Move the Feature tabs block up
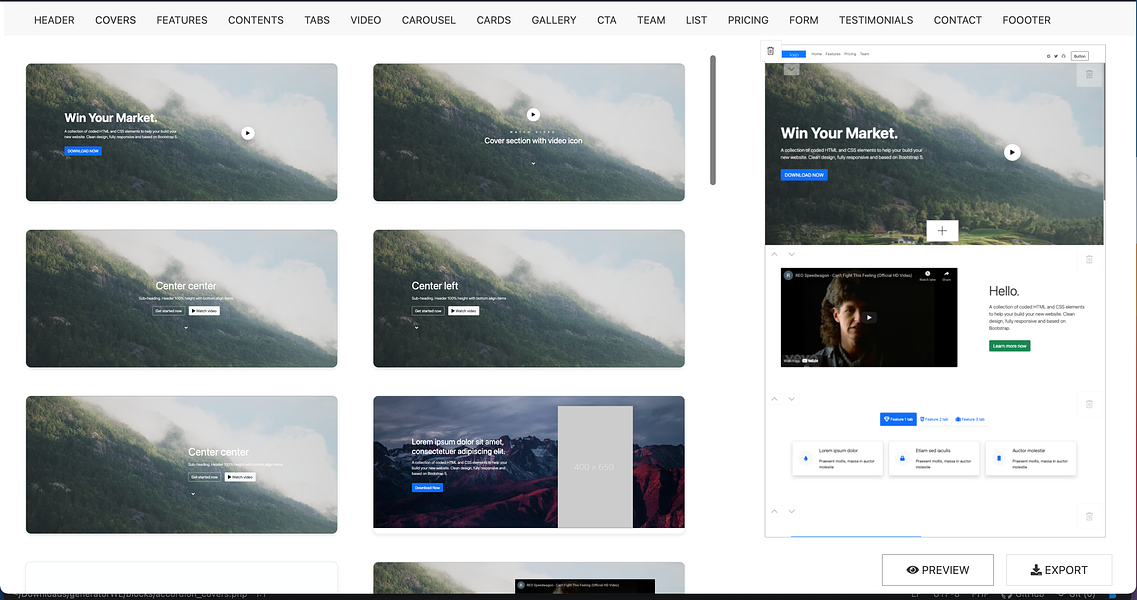This screenshot has height=600, width=1137. click(774, 399)
